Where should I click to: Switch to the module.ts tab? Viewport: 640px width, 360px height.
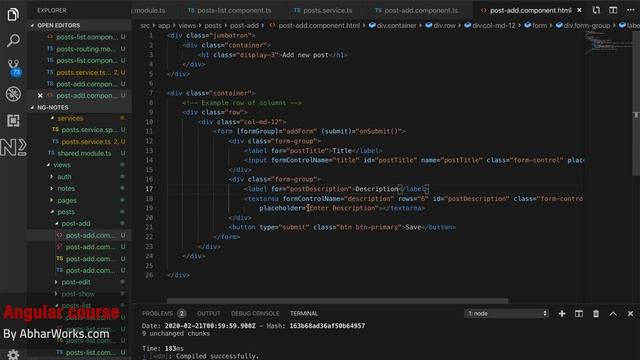pyautogui.click(x=149, y=10)
